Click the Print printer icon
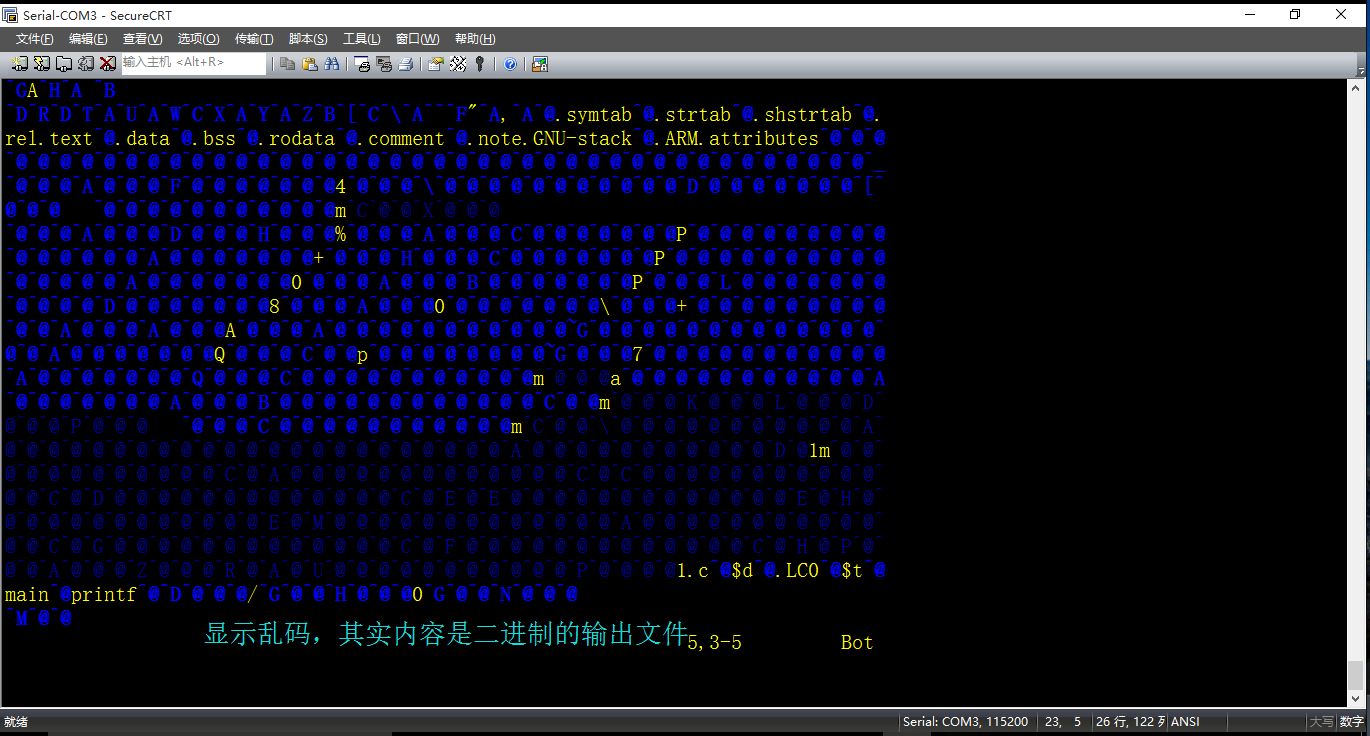 [406, 64]
